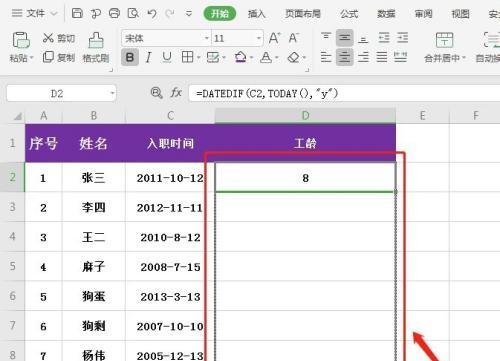Click the formula bar with DATEDIF formula
The image size is (500, 361).
[x=343, y=93]
